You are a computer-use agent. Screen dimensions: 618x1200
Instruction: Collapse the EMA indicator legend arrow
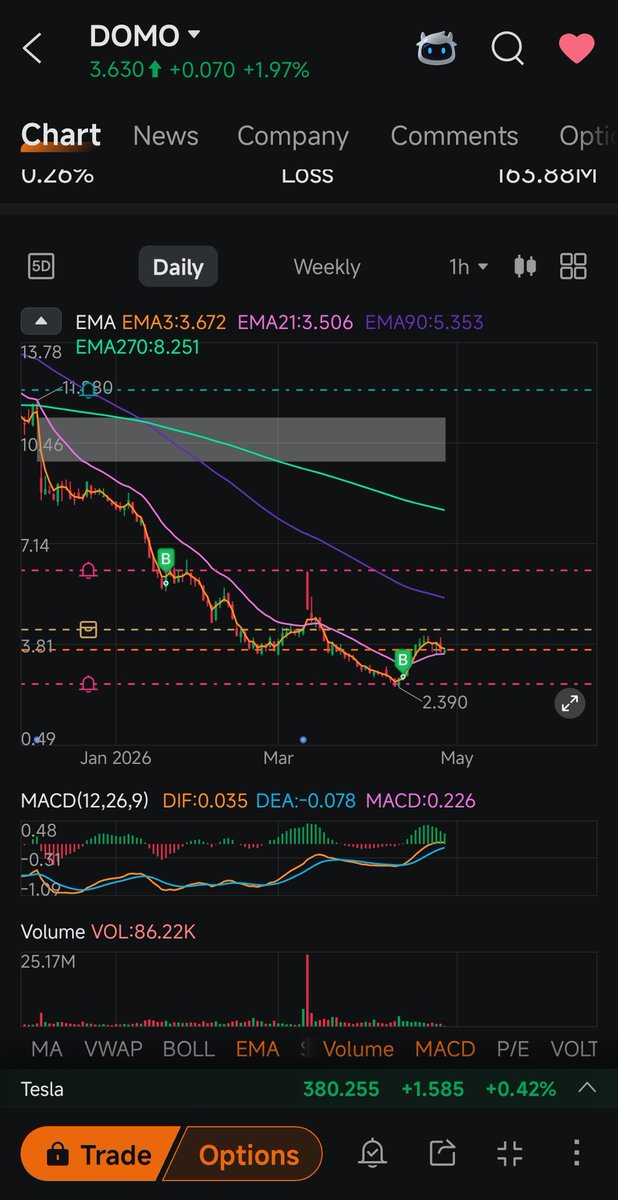click(41, 322)
